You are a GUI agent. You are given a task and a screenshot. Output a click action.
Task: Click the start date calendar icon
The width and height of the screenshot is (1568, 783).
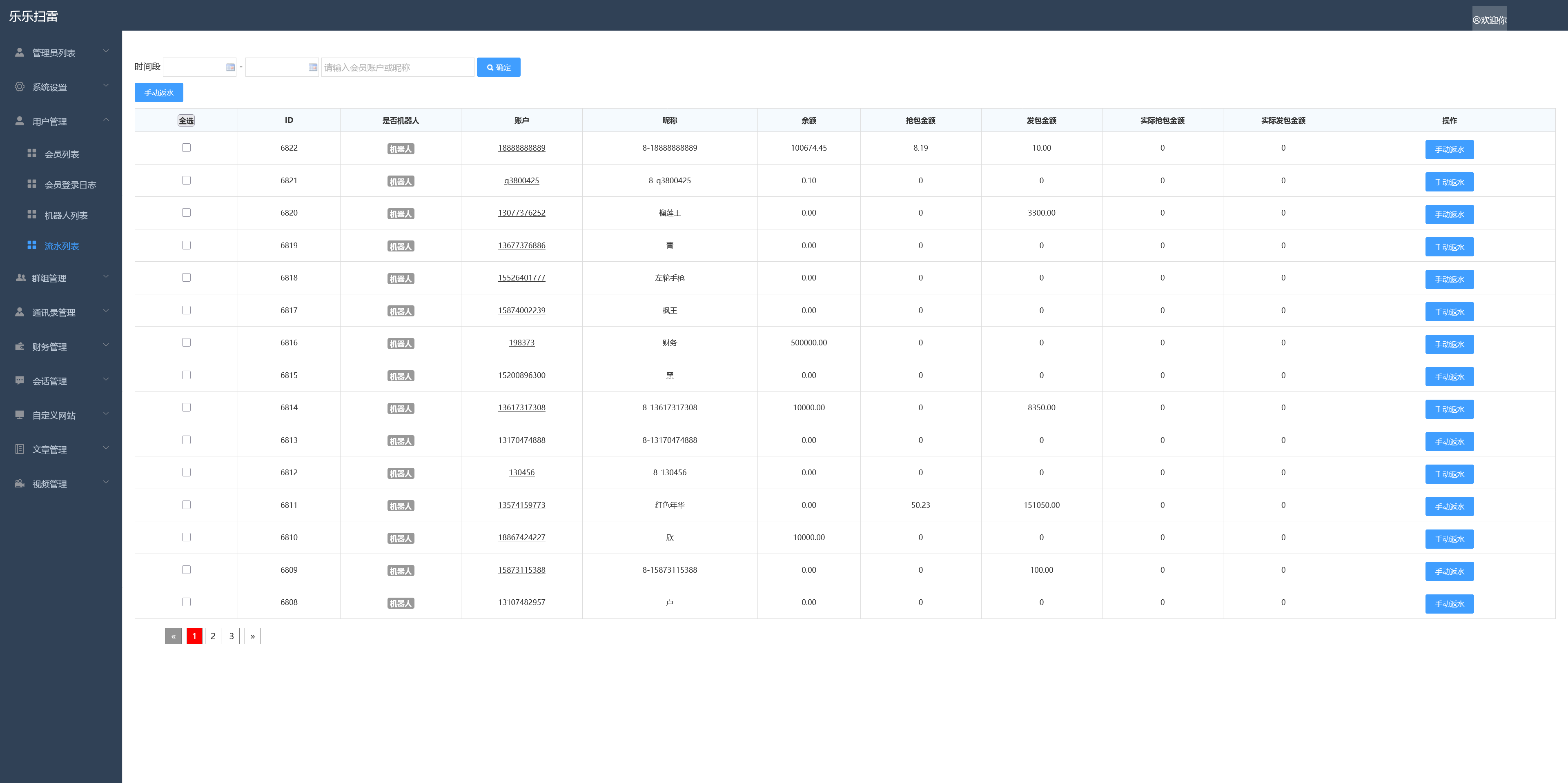point(230,67)
